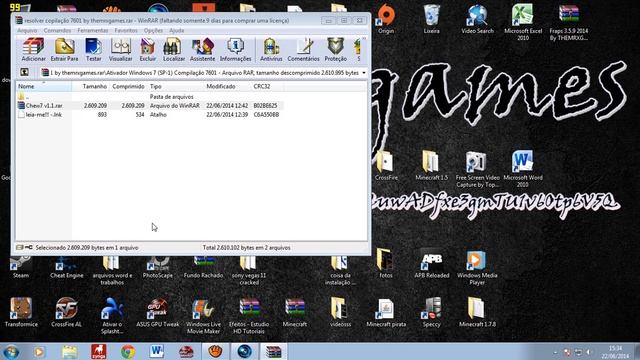This screenshot has height=360, width=640.
Task: Sort by the CRC32 column header
Action: click(x=267, y=87)
